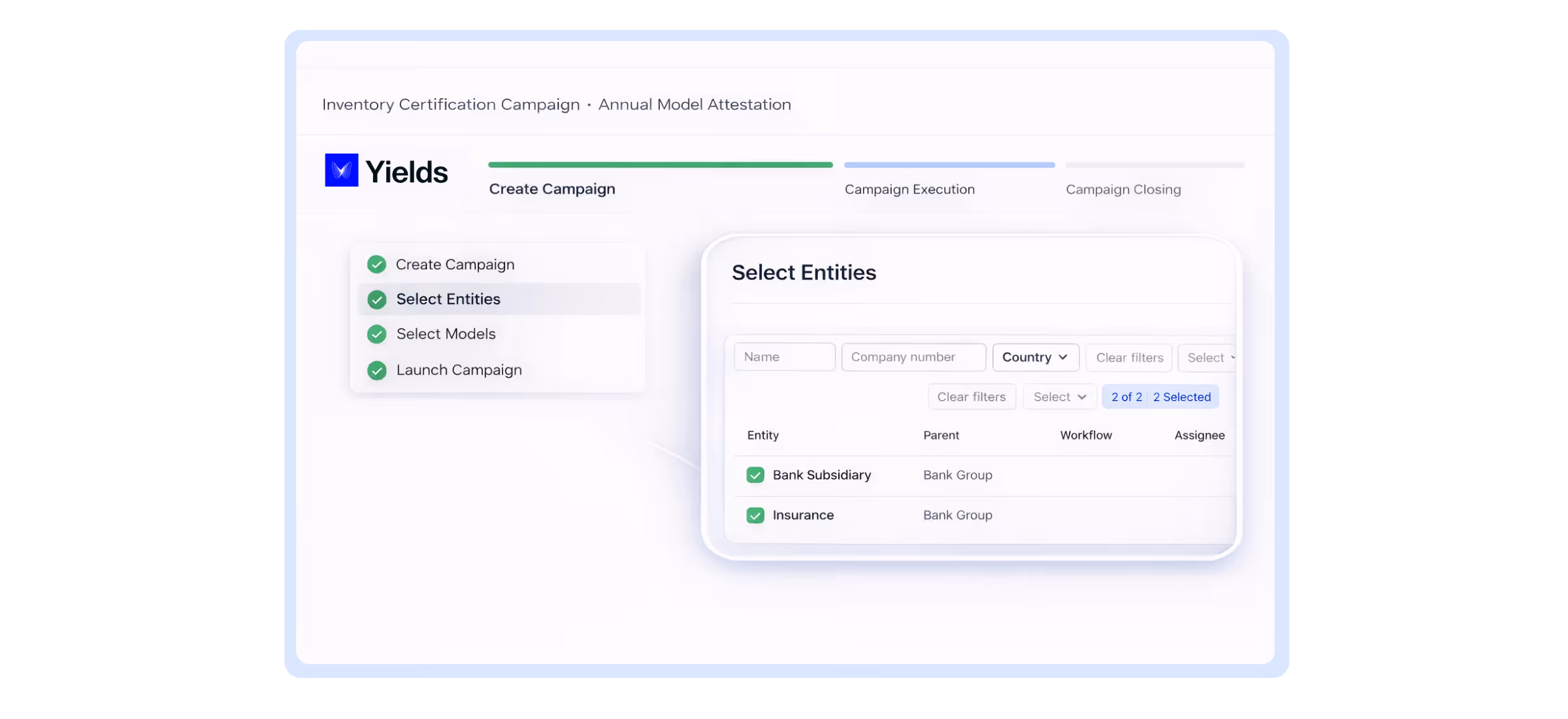Click the green Create Campaign progress bar
1568x719 pixels.
point(660,165)
